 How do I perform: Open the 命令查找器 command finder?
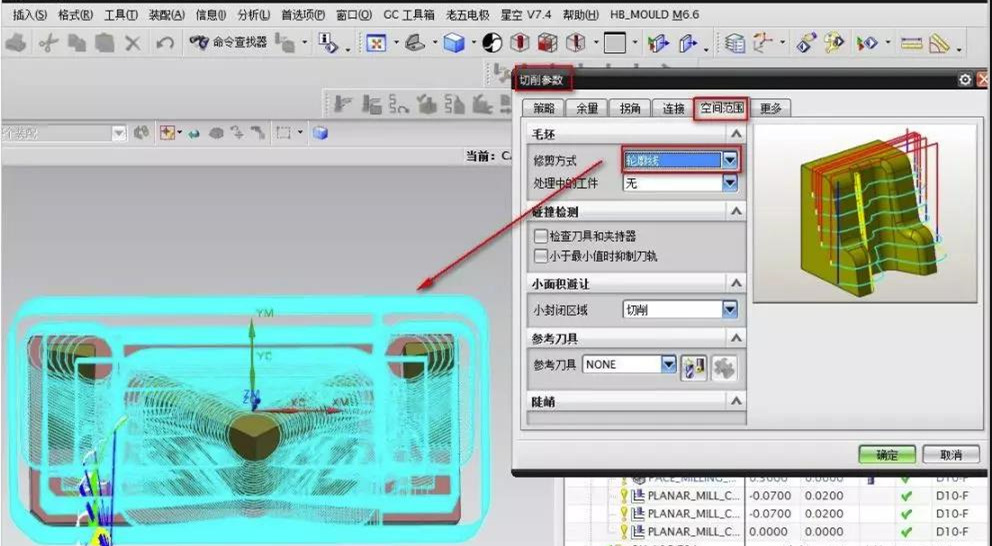[227, 43]
